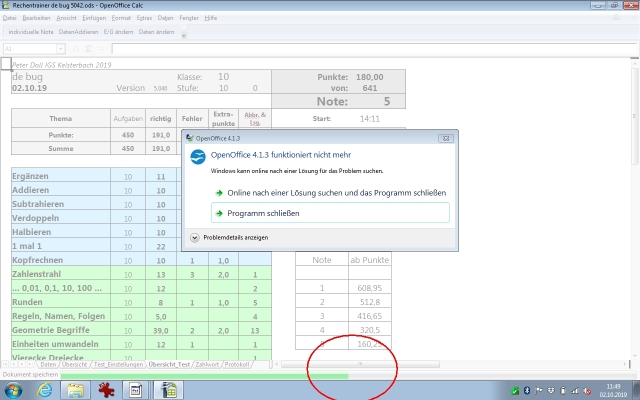This screenshot has width=640, height=400.
Task: Switch to the Test_Einstellungen sheet tab
Action: (x=118, y=364)
